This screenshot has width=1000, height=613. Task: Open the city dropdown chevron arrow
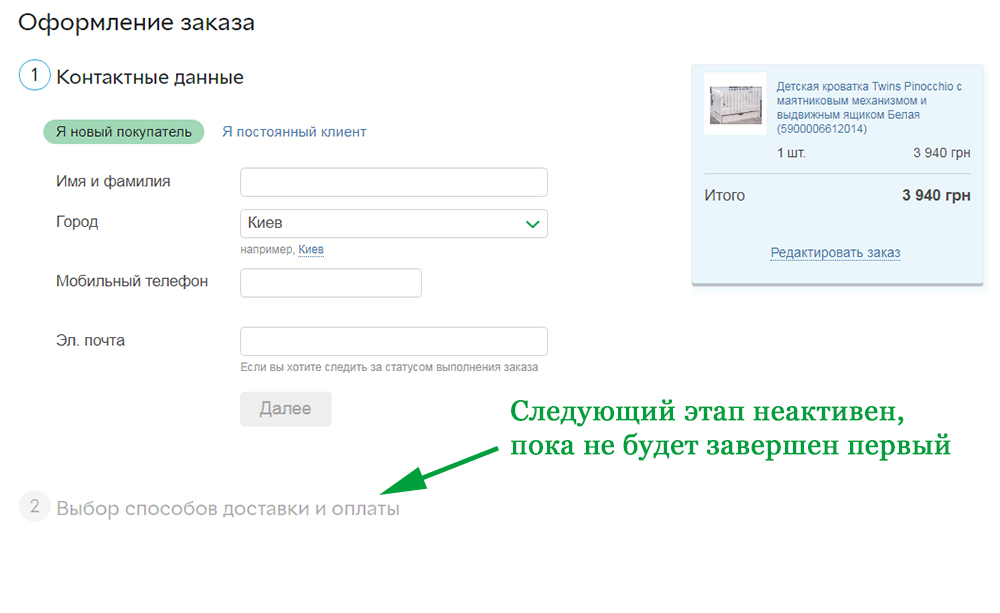point(534,223)
